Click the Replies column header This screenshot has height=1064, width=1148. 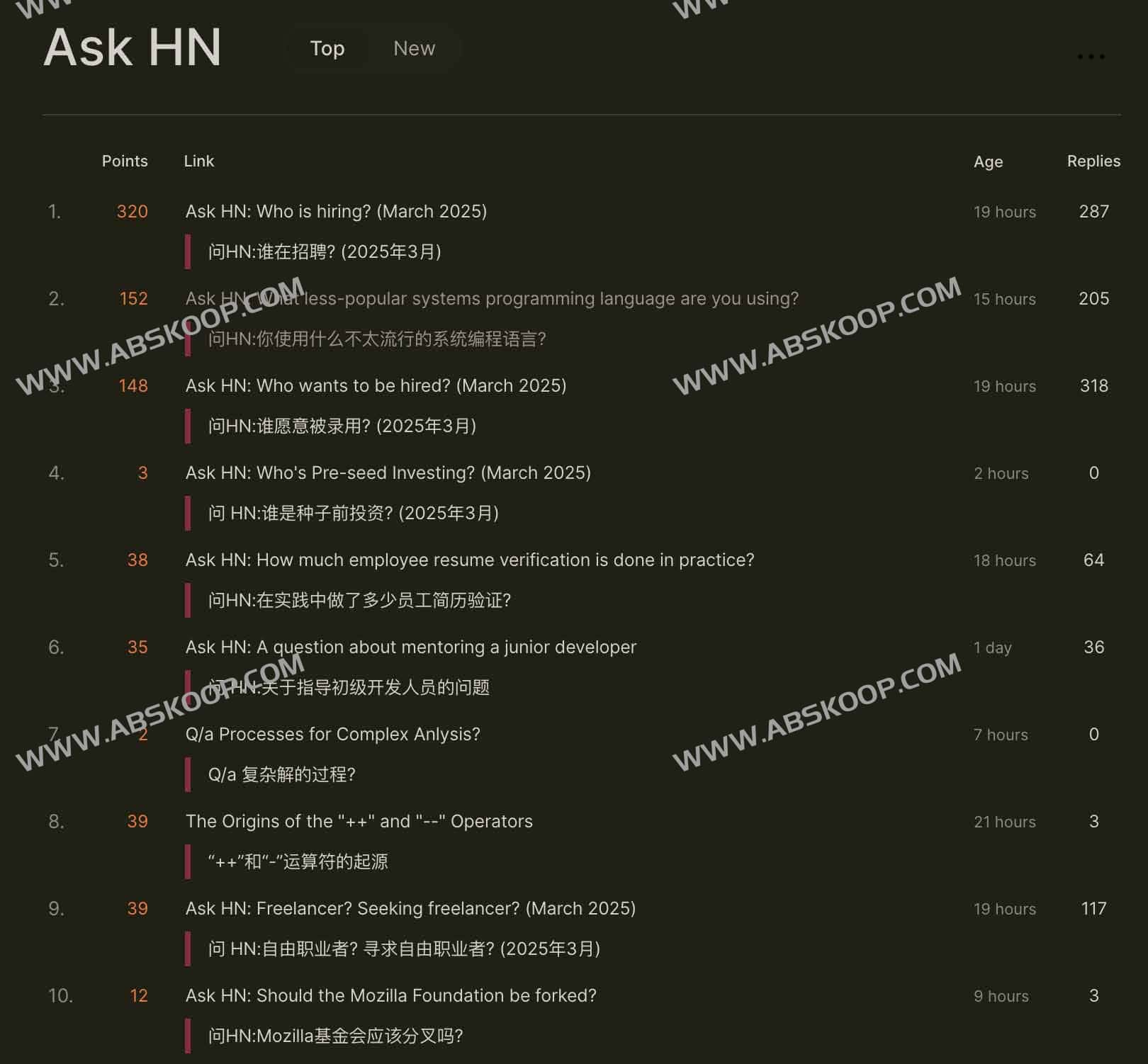click(x=1093, y=161)
